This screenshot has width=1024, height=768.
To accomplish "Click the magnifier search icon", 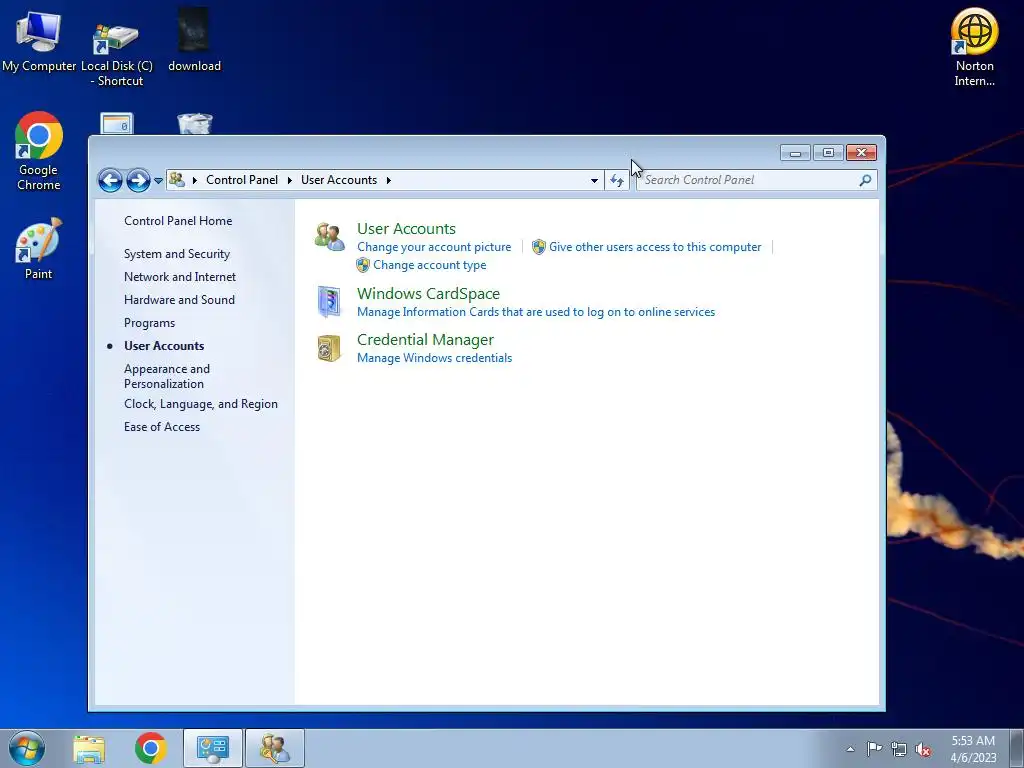I will tap(865, 180).
